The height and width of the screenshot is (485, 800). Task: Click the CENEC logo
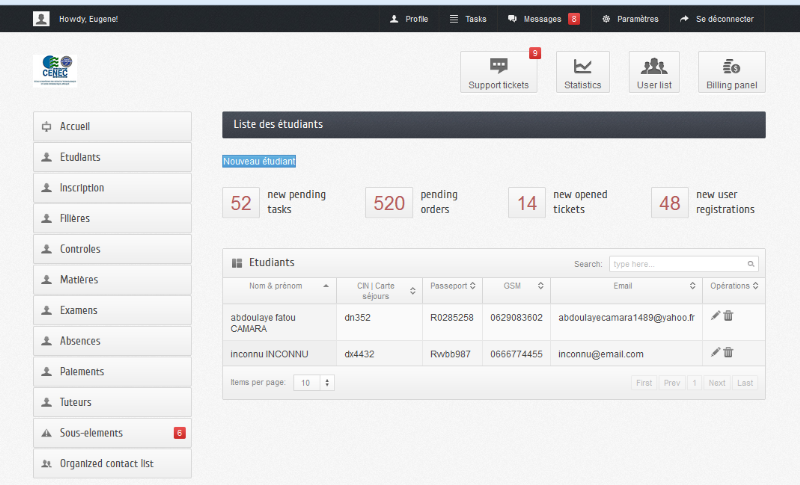tap(55, 70)
